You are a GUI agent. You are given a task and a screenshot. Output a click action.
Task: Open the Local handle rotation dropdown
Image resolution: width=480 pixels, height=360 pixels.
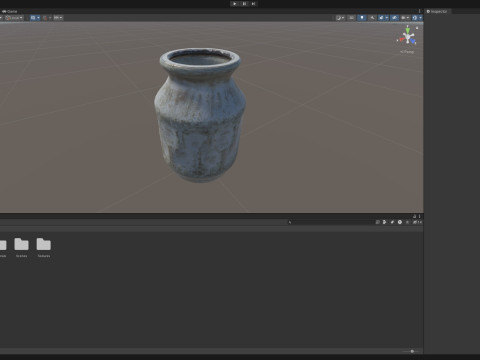coord(14,18)
